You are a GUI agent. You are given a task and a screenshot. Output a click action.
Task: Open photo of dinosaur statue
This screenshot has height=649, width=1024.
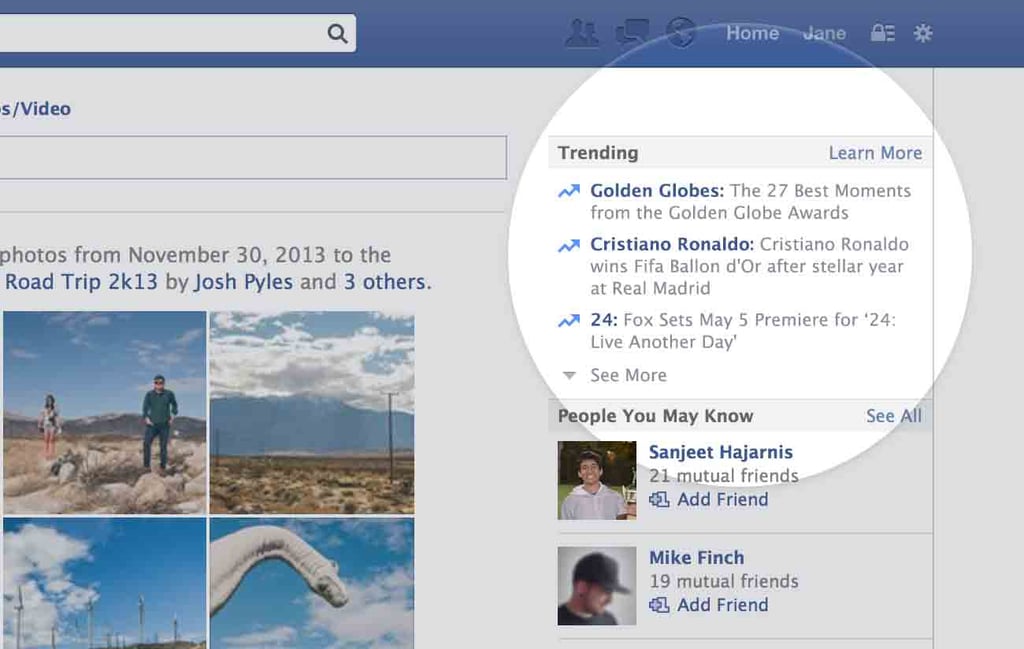312,583
